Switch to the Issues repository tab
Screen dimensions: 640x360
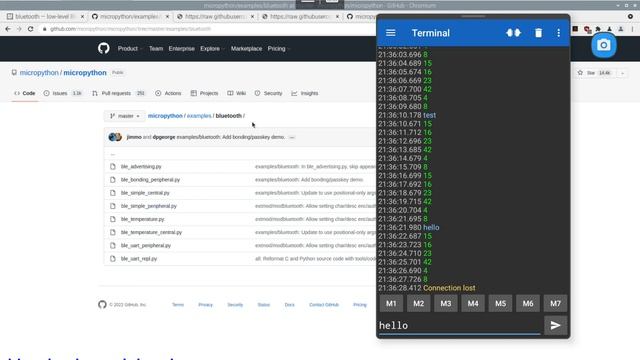click(62, 93)
